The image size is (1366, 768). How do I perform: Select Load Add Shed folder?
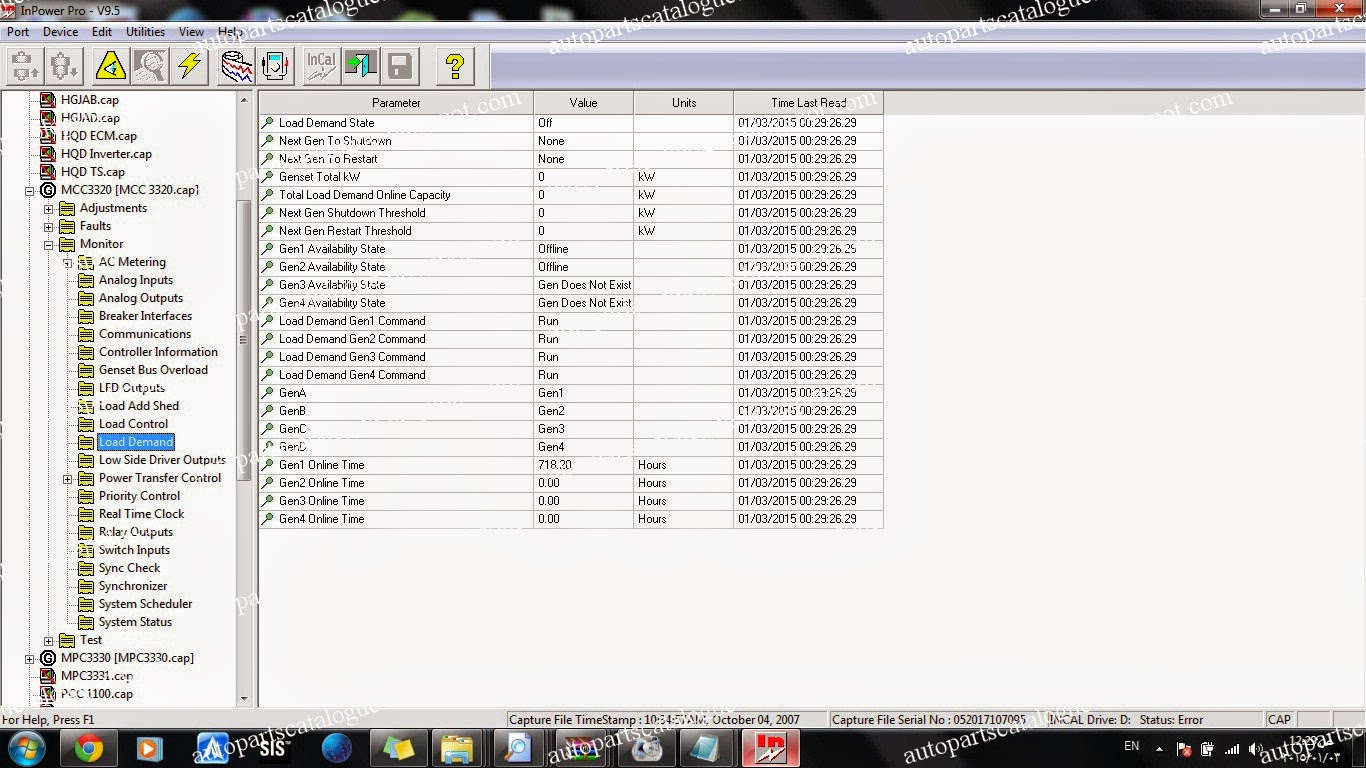[139, 406]
